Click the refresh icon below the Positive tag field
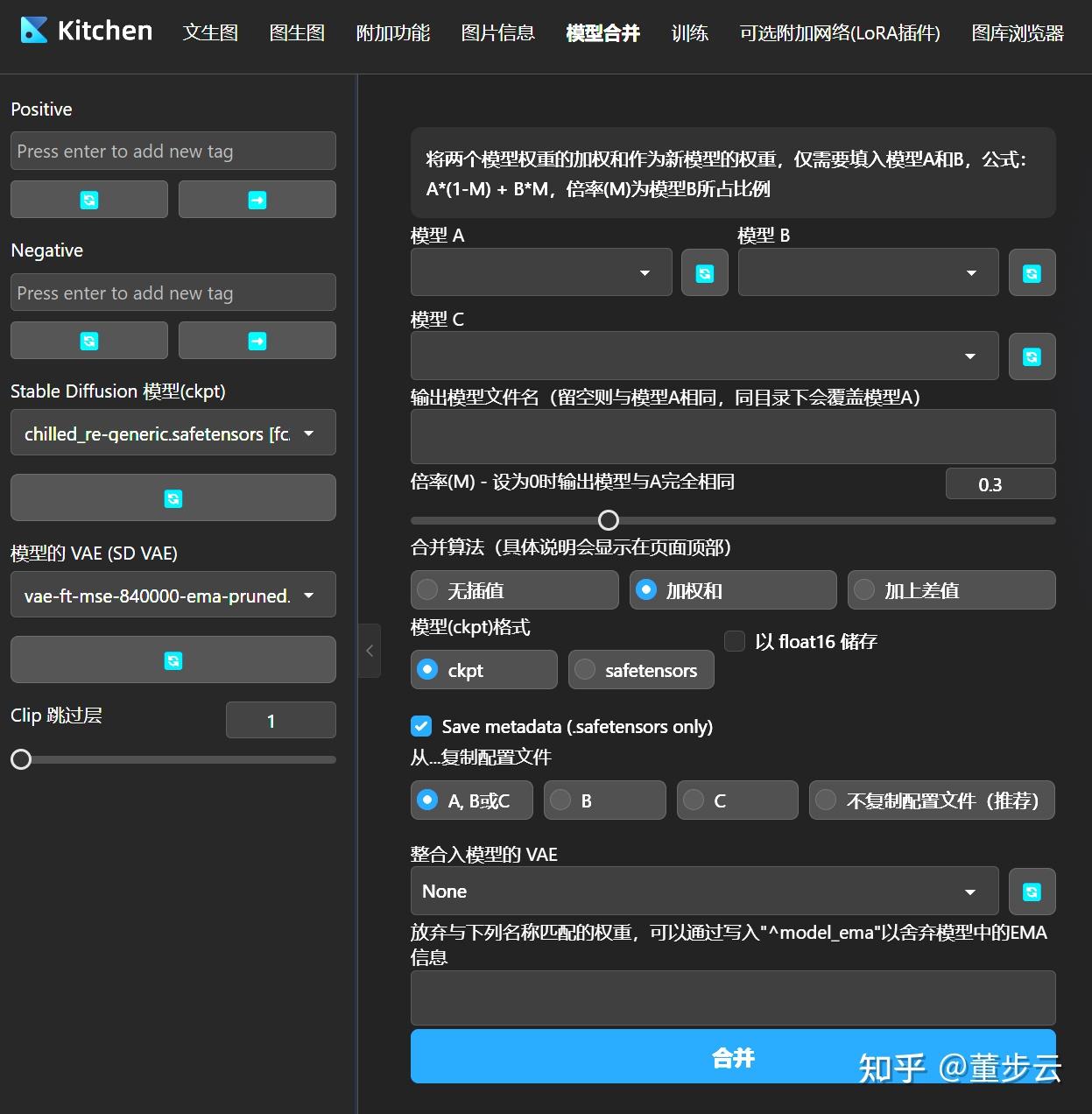 tap(88, 199)
